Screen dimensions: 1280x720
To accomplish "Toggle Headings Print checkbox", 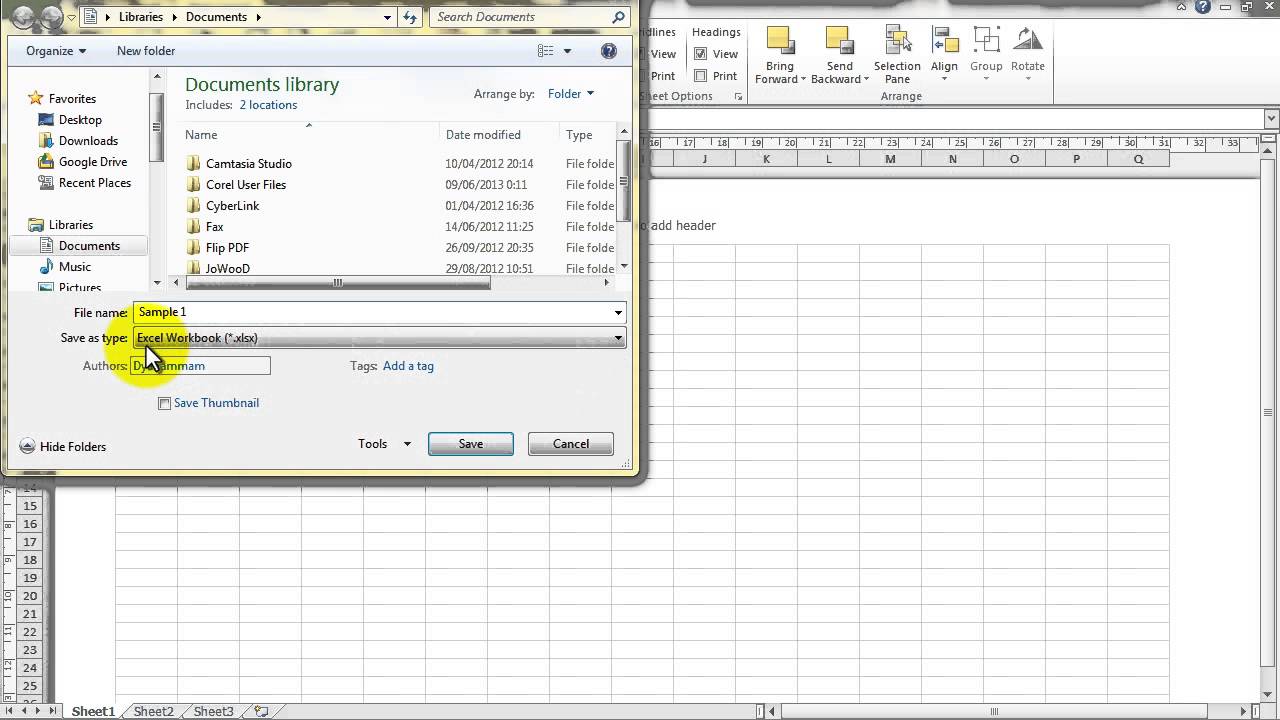I will pos(700,76).
